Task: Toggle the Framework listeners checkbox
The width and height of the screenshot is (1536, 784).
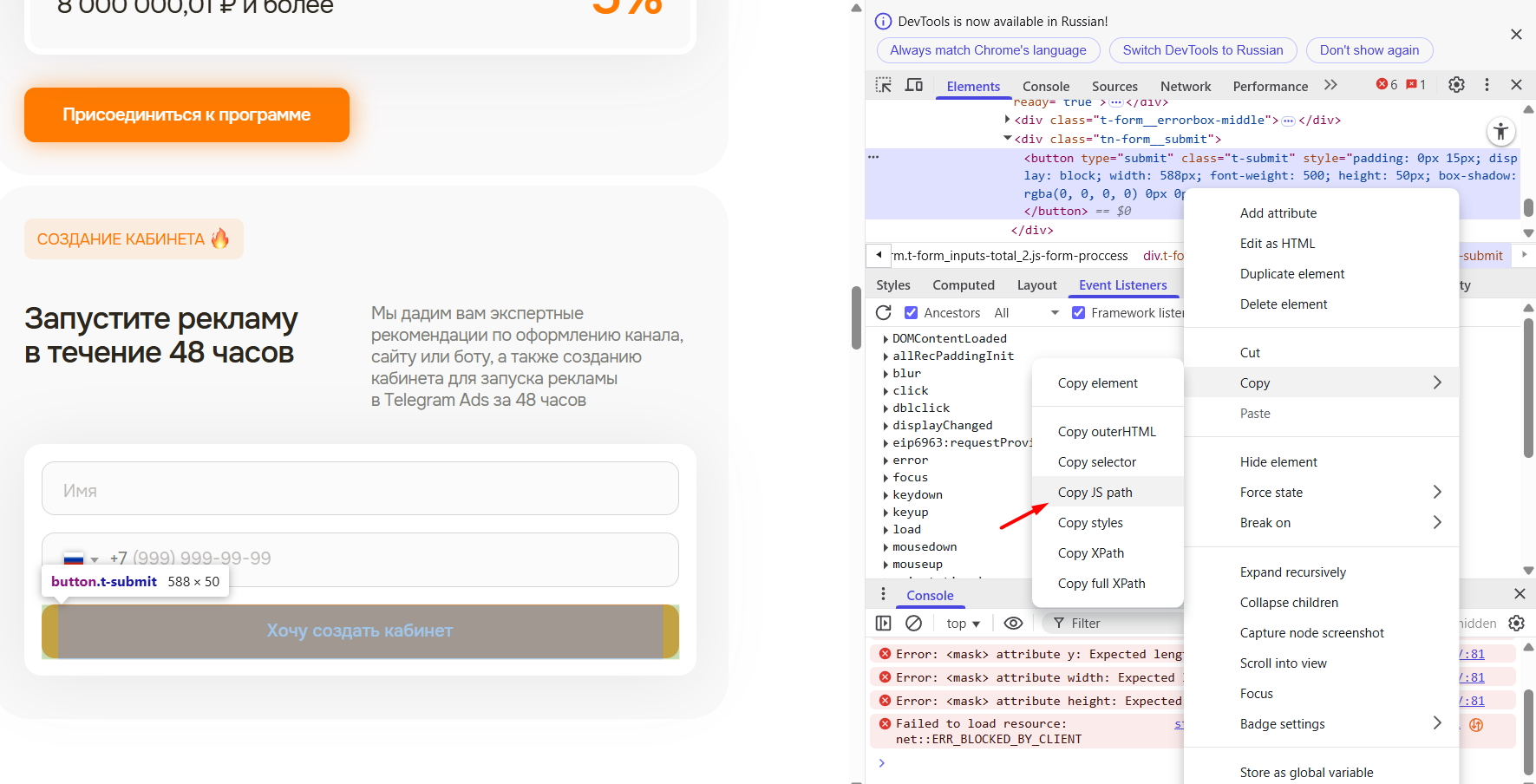Action: click(1078, 313)
